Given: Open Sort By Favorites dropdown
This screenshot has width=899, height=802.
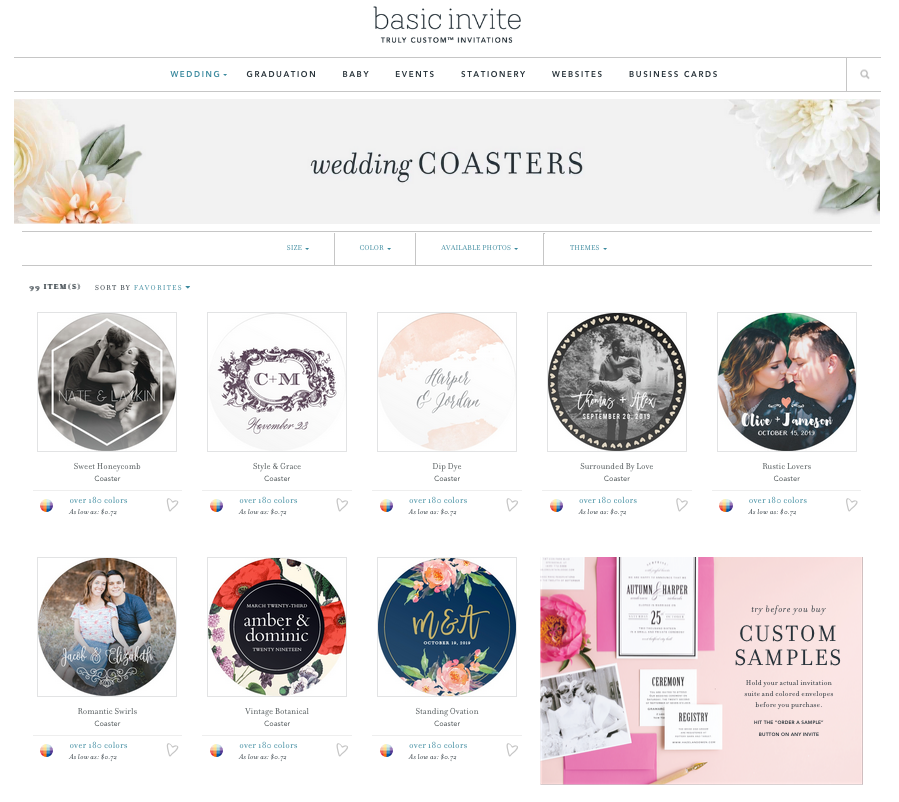Looking at the screenshot, I should click(x=162, y=288).
